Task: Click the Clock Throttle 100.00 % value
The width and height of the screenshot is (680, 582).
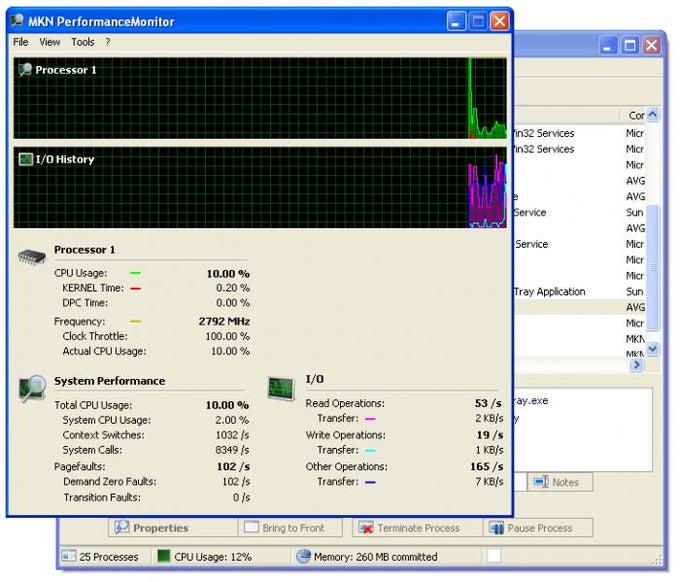Action: pos(228,337)
